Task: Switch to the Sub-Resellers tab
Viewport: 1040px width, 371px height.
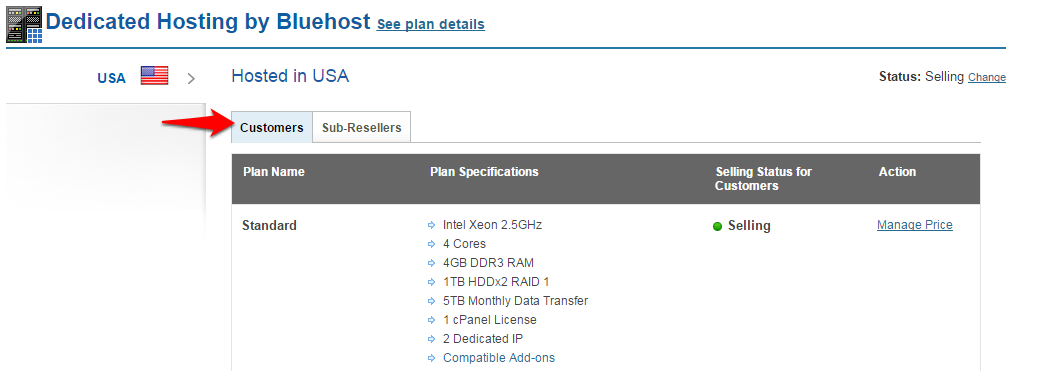Action: (x=361, y=127)
